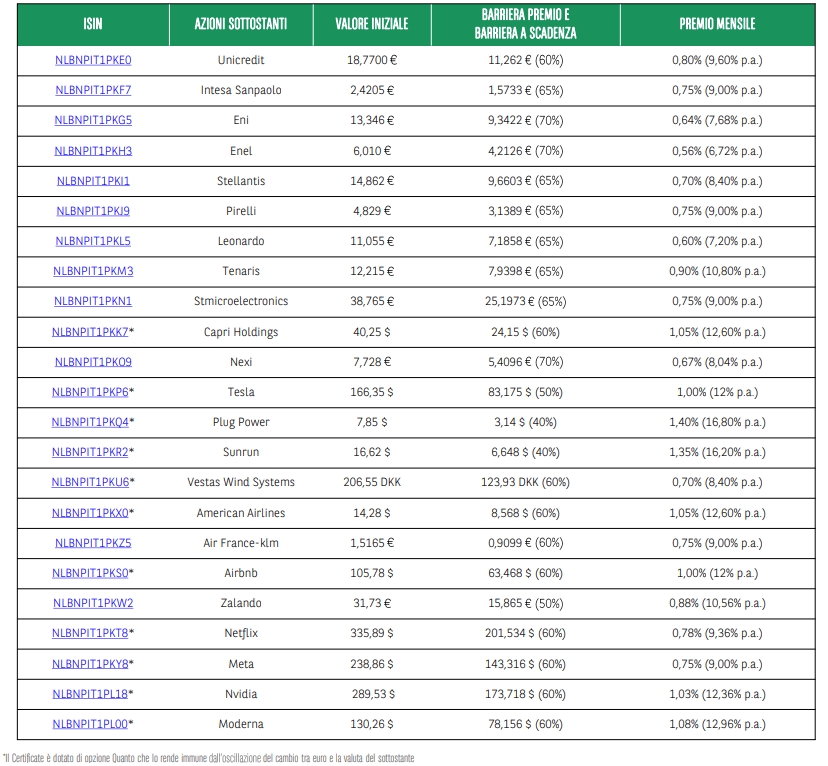The width and height of the screenshot is (828, 766).
Task: Select the Tesla underlying cell
Action: (x=241, y=392)
